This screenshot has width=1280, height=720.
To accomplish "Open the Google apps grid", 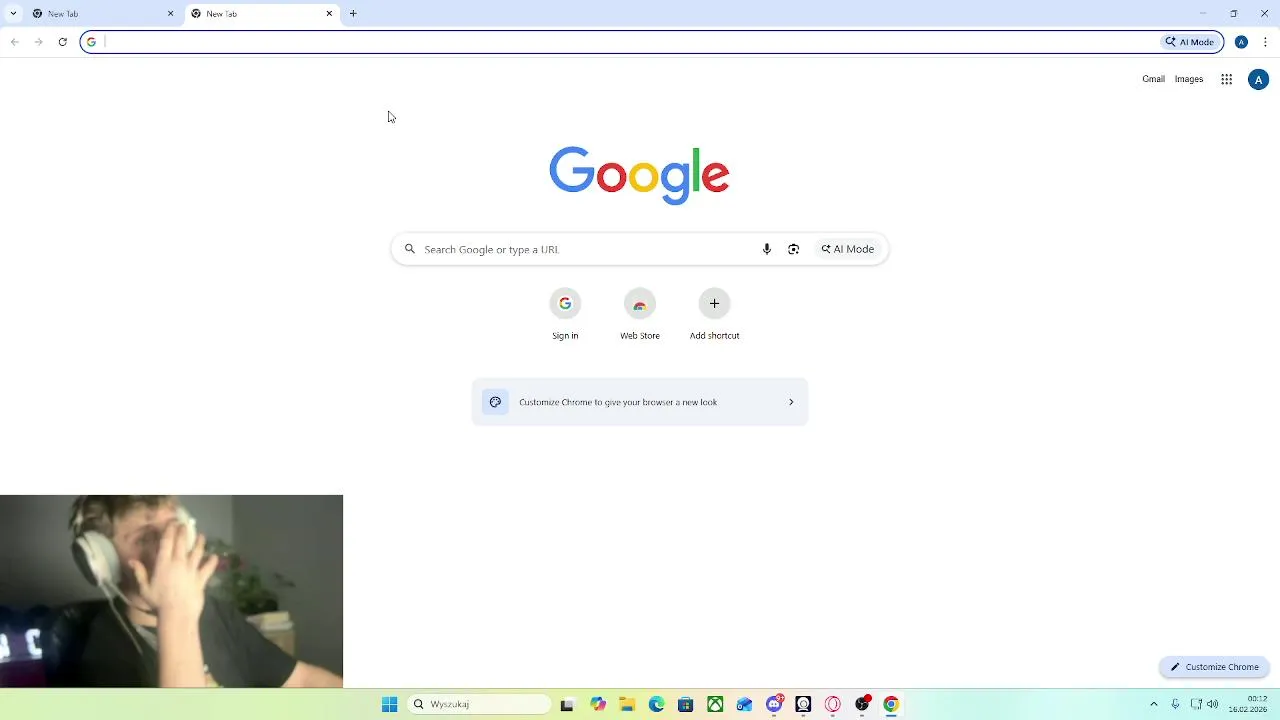I will (x=1226, y=80).
